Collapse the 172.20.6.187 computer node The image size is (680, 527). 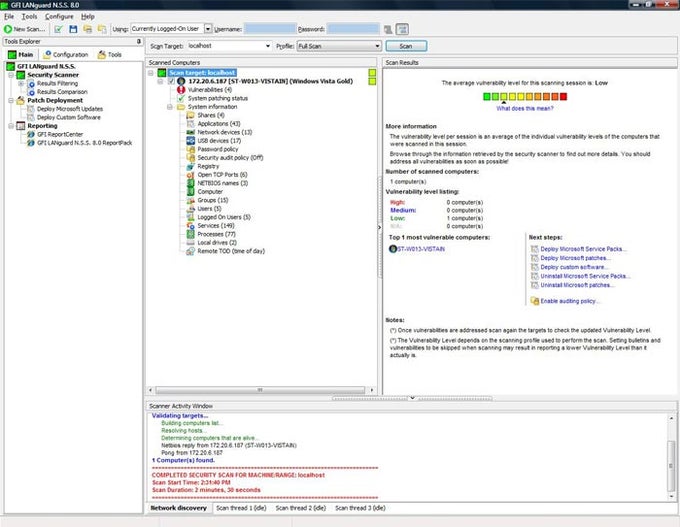point(160,81)
